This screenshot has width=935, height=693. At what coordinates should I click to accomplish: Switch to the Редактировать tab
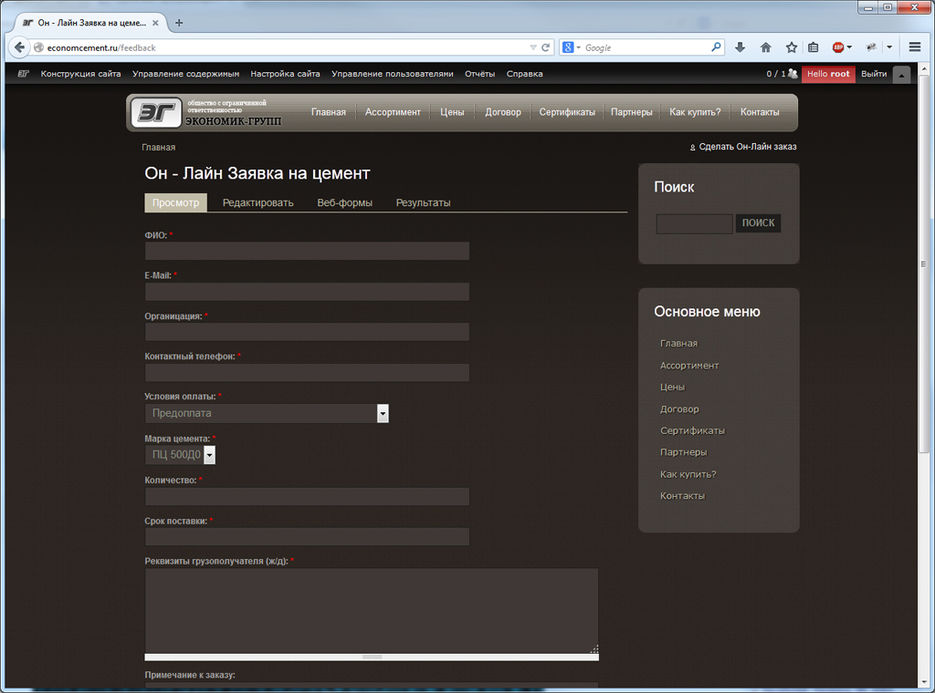click(258, 203)
